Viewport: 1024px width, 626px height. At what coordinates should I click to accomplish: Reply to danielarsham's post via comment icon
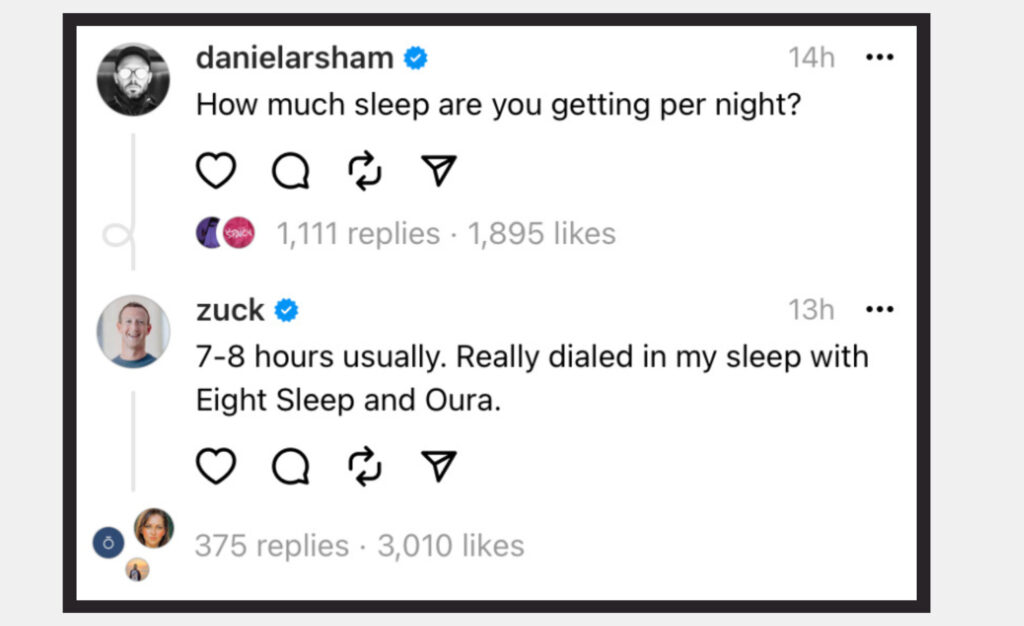[x=291, y=172]
